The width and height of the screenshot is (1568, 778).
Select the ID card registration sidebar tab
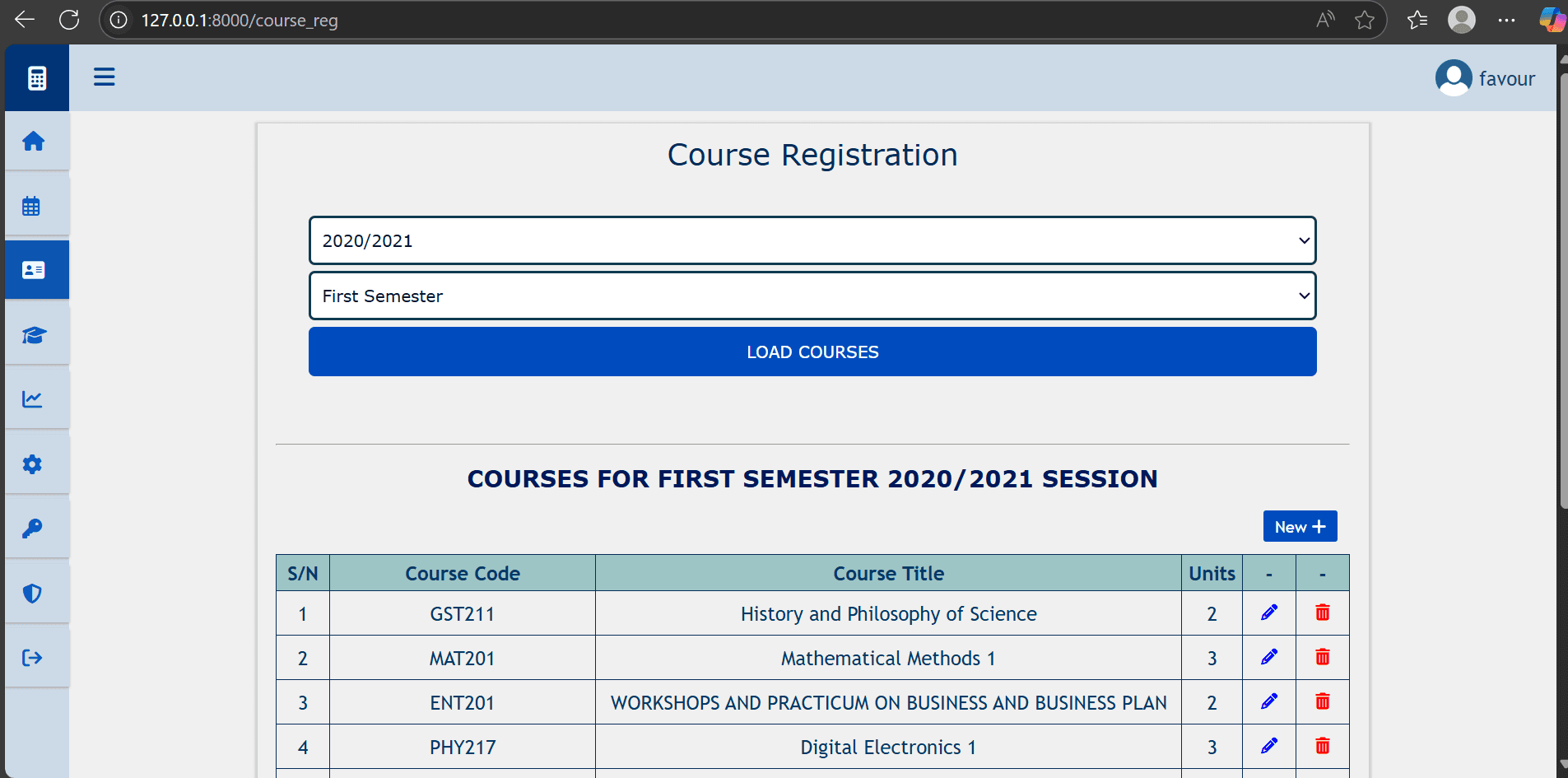(34, 270)
